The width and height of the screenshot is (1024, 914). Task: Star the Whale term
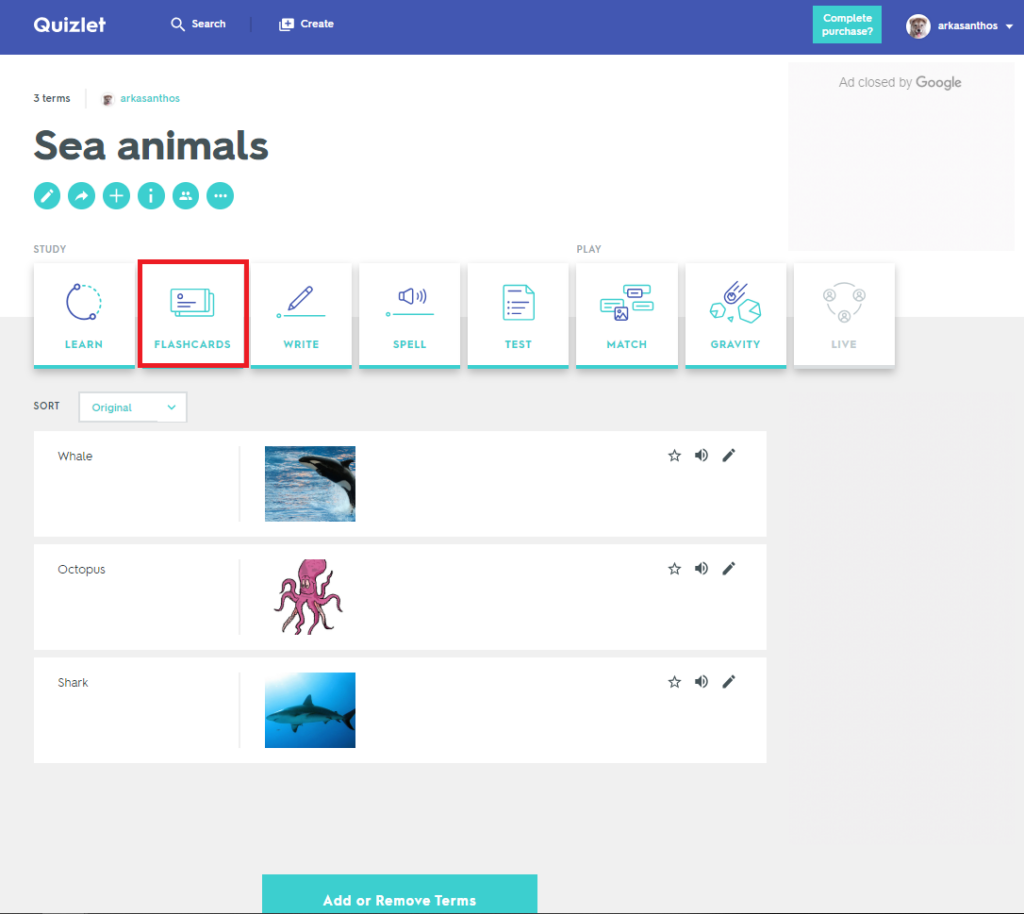[x=673, y=455]
